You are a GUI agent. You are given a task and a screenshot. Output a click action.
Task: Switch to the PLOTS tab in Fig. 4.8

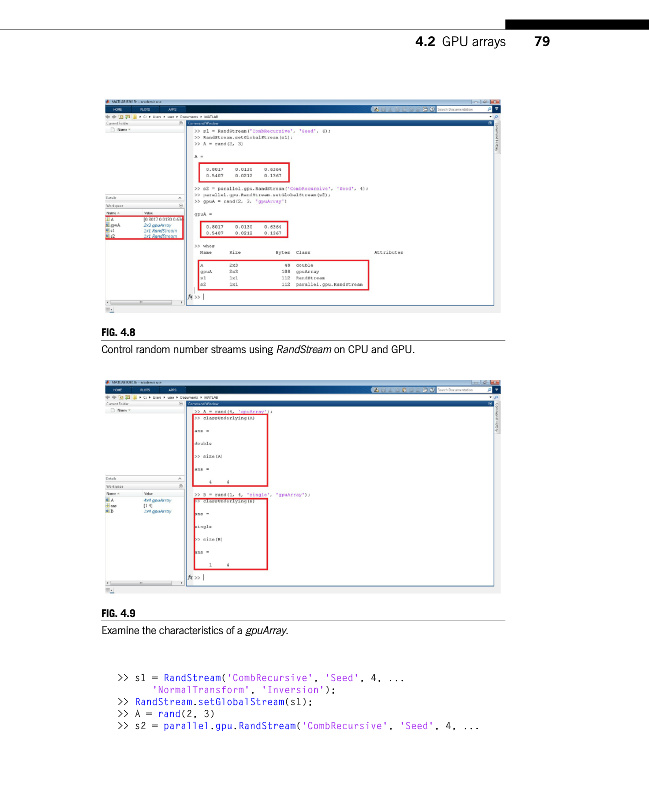(x=146, y=109)
